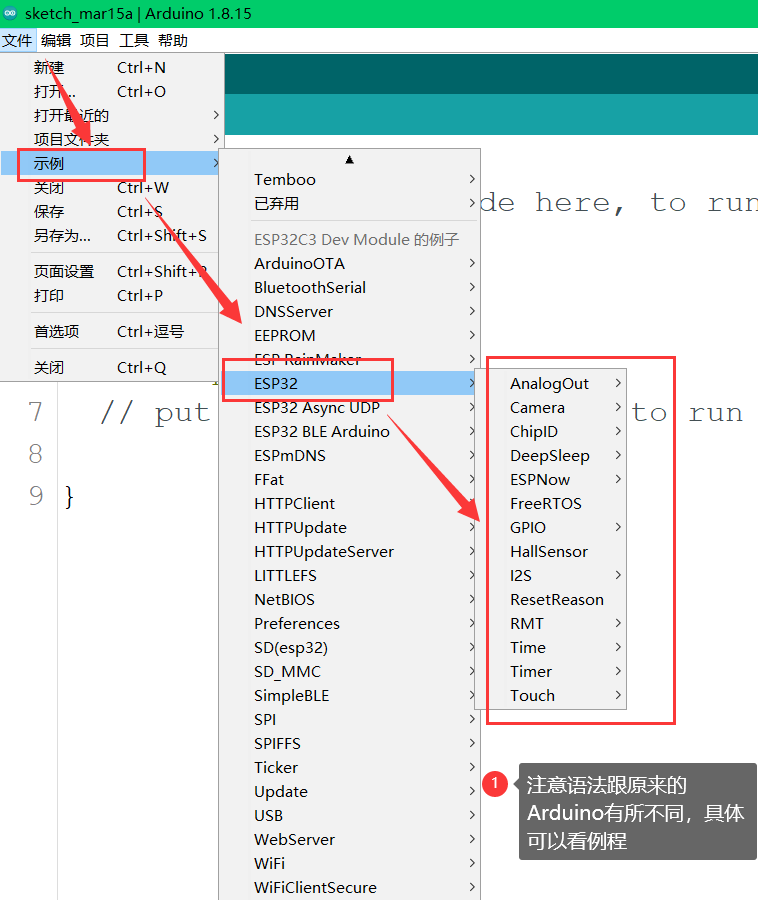Screen dimensions: 758x900
Task: Open WiFi examples
Action: coord(349,864)
